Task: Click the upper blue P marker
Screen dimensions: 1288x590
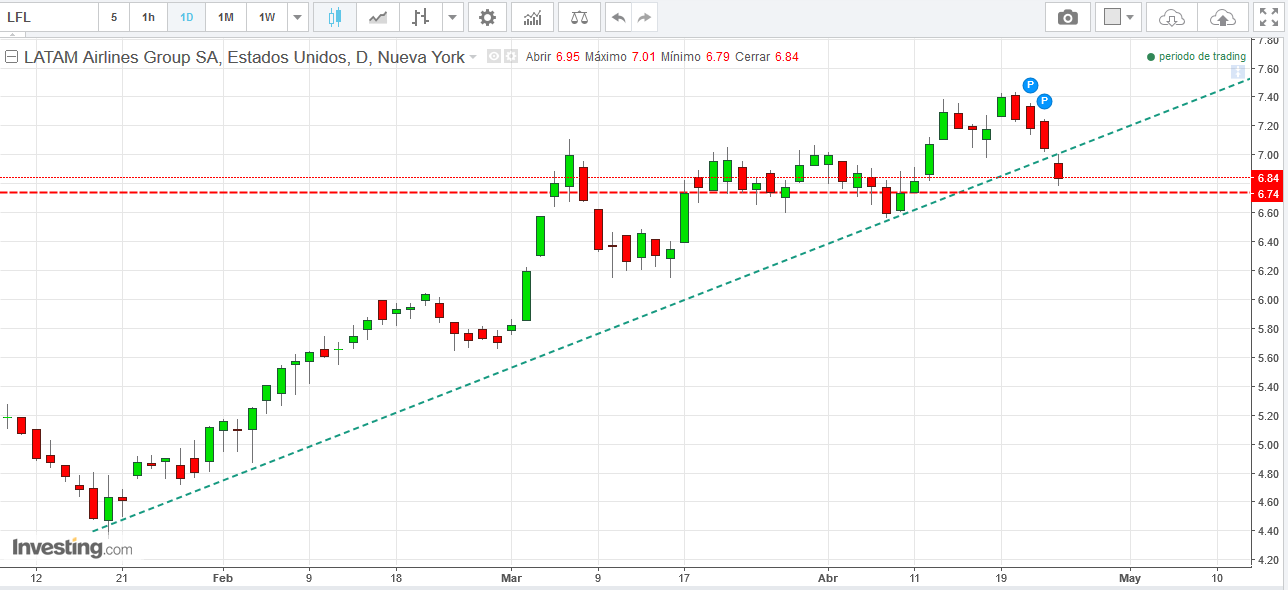Action: click(1030, 85)
